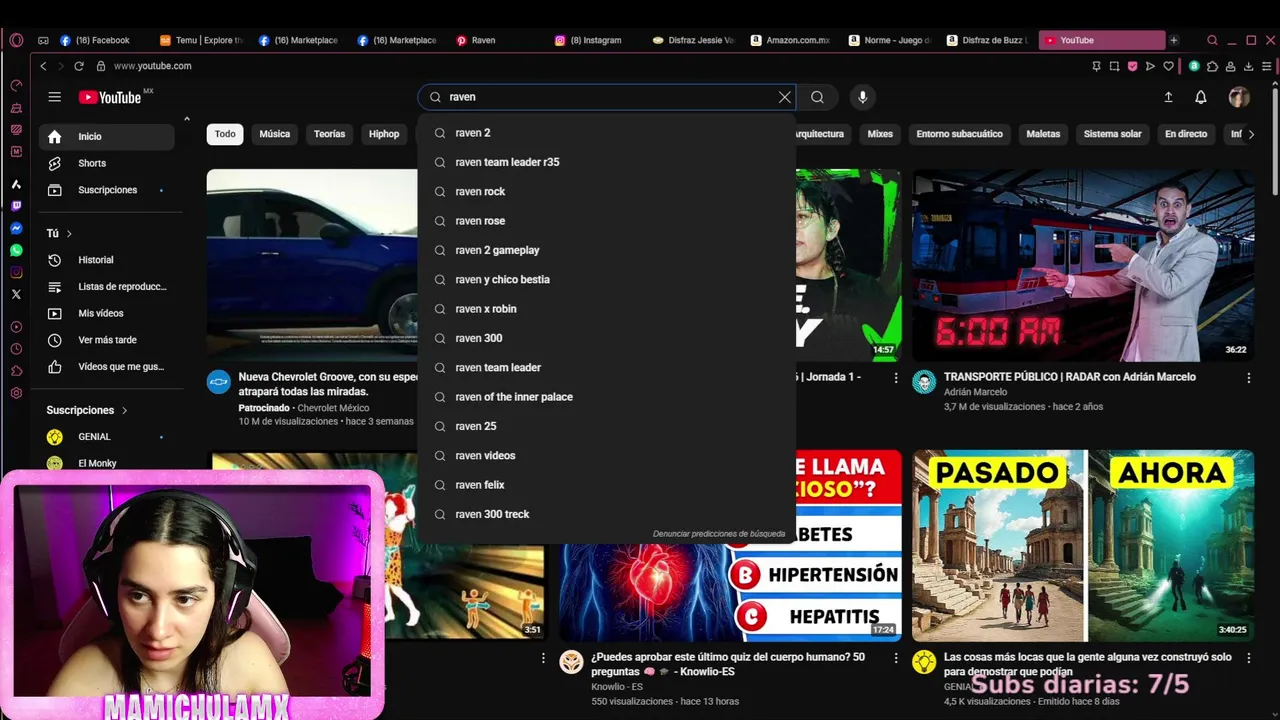Select the Entorno subacuático filter chip
The width and height of the screenshot is (1280, 720).
[x=959, y=134]
